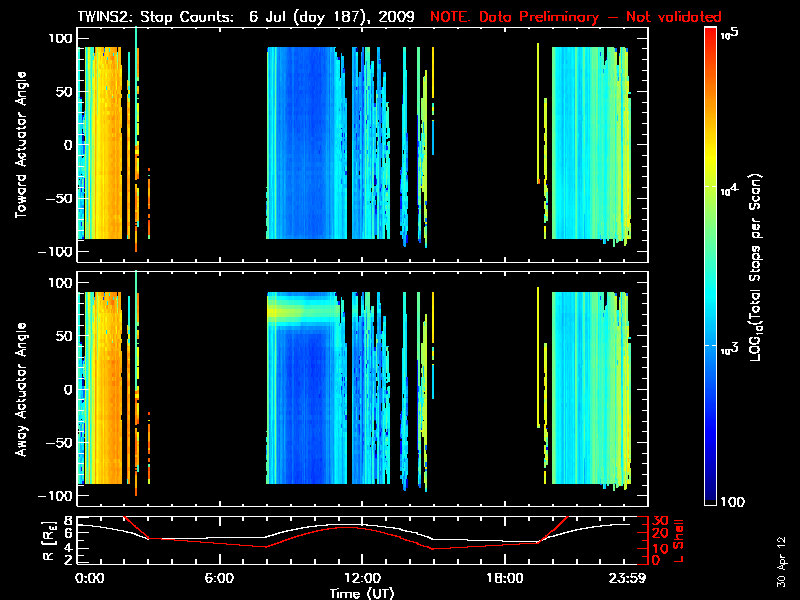Image resolution: width=800 pixels, height=600 pixels.
Task: Click the title text 'TWINS2: Stop Counts'
Action: 156,16
